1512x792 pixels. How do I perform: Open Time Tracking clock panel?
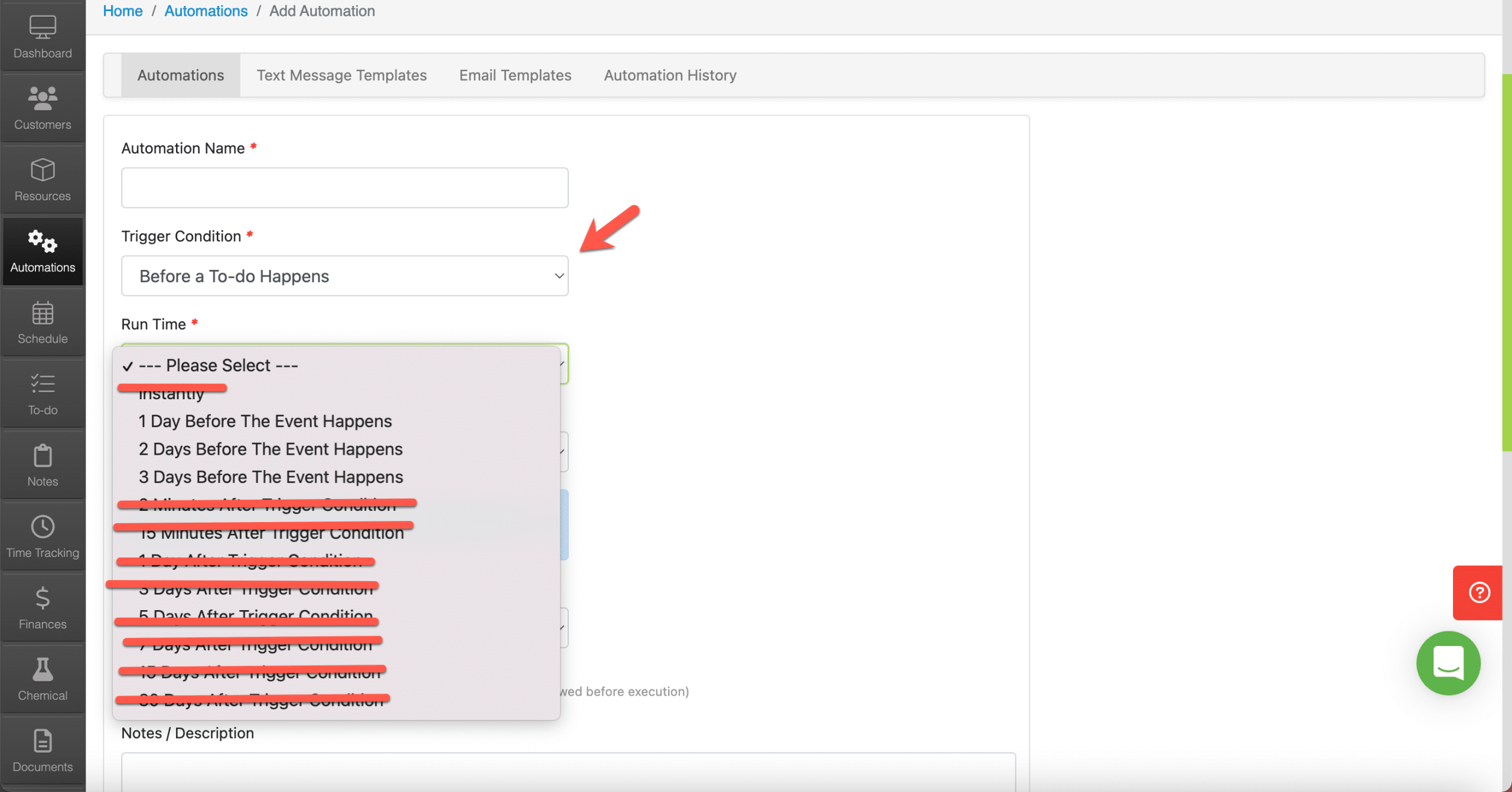click(42, 536)
